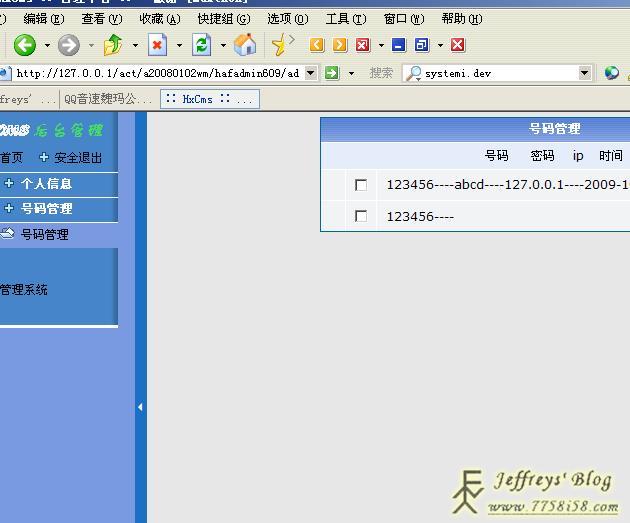Click the green Back navigation arrow
The image size is (630, 523).
click(24, 45)
